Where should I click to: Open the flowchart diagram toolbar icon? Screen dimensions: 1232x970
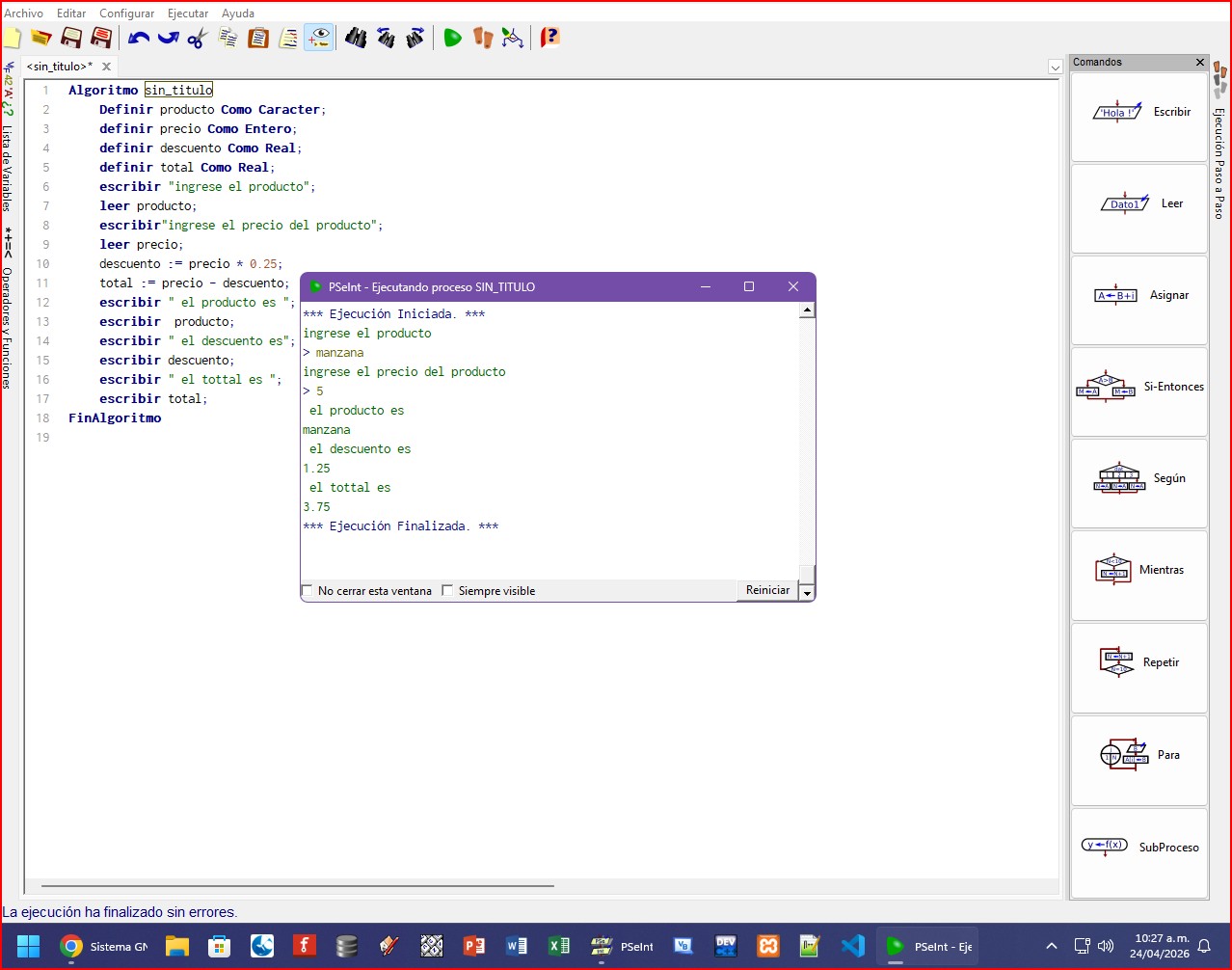click(513, 38)
